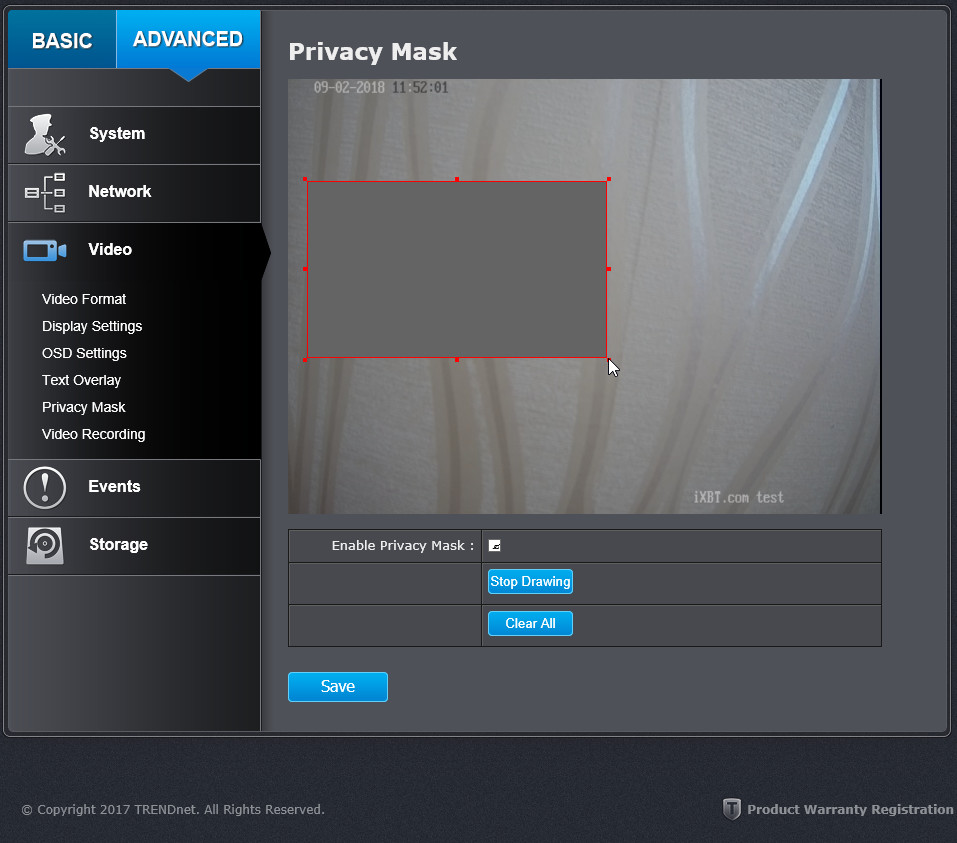Click the Clear All button
Viewport: 957px width, 843px height.
coord(530,623)
